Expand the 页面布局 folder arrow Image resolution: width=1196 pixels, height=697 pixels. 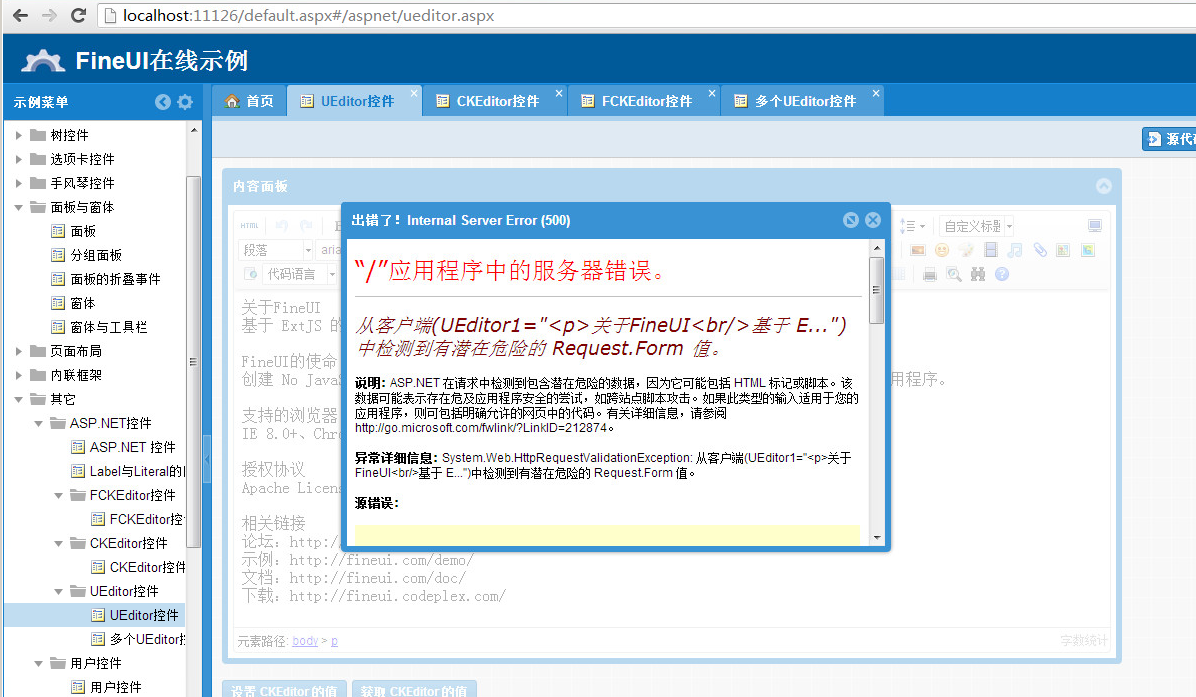(19, 352)
